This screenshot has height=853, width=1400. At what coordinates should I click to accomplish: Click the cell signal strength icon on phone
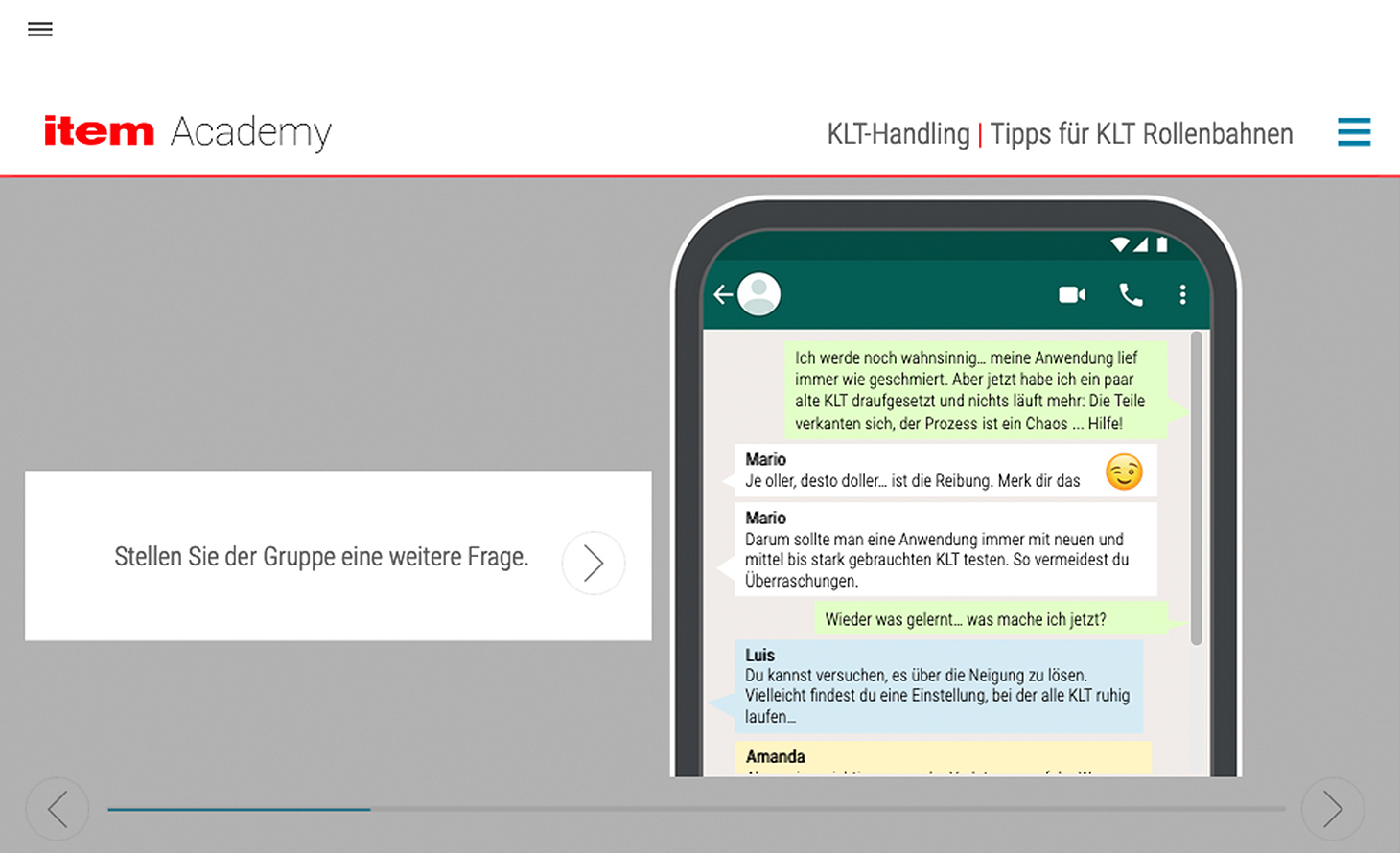tap(1141, 244)
